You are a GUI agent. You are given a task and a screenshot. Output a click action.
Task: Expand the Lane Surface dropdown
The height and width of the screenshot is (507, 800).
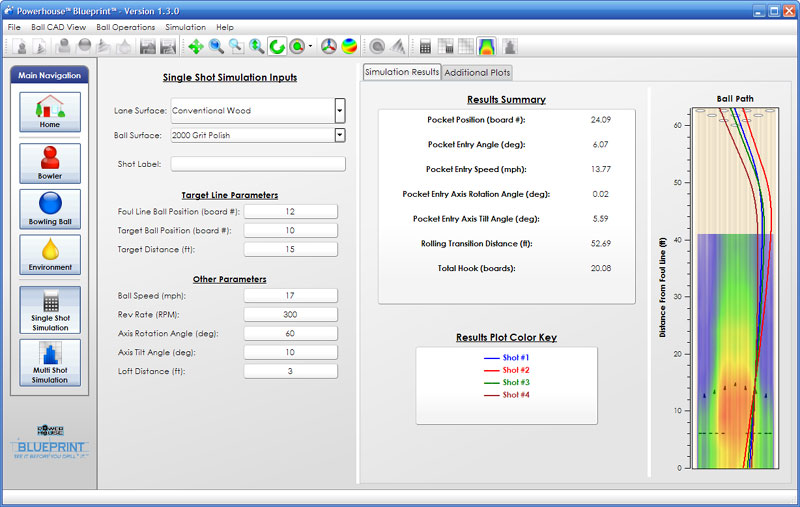tap(340, 110)
